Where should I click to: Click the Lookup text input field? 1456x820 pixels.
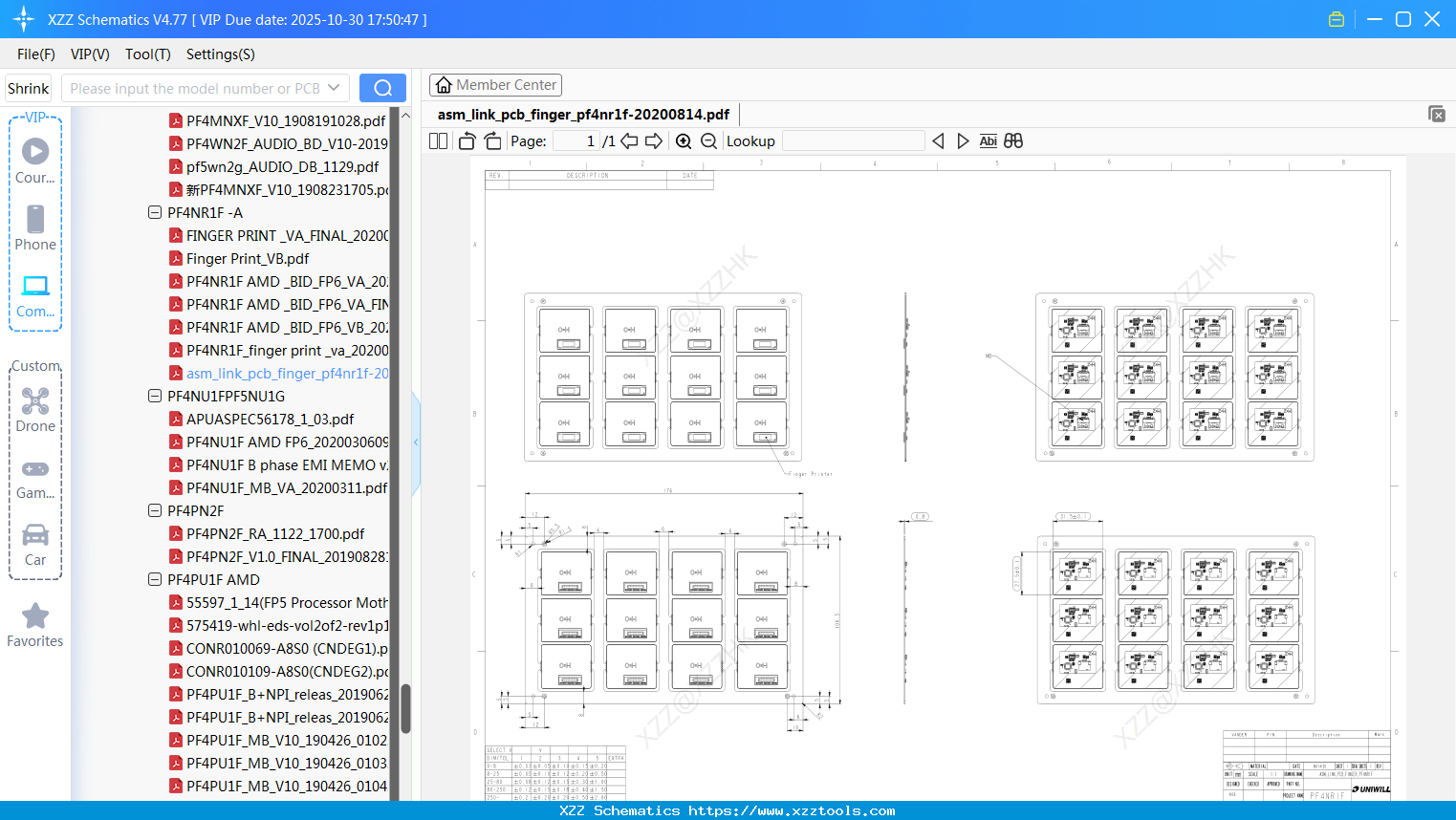pyautogui.click(x=853, y=141)
